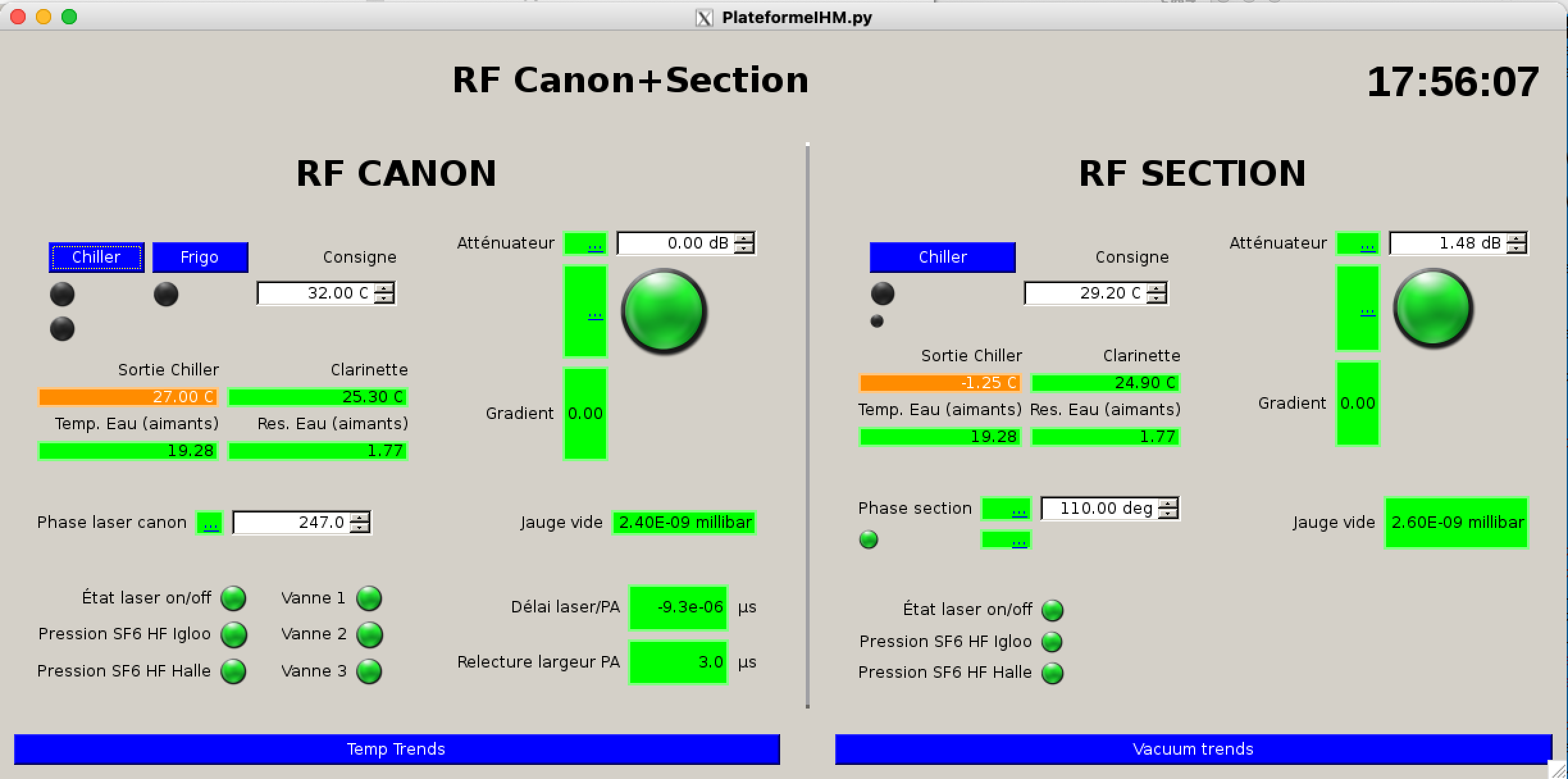
Task: Increase the Phase section degree stepper
Action: 1168,504
